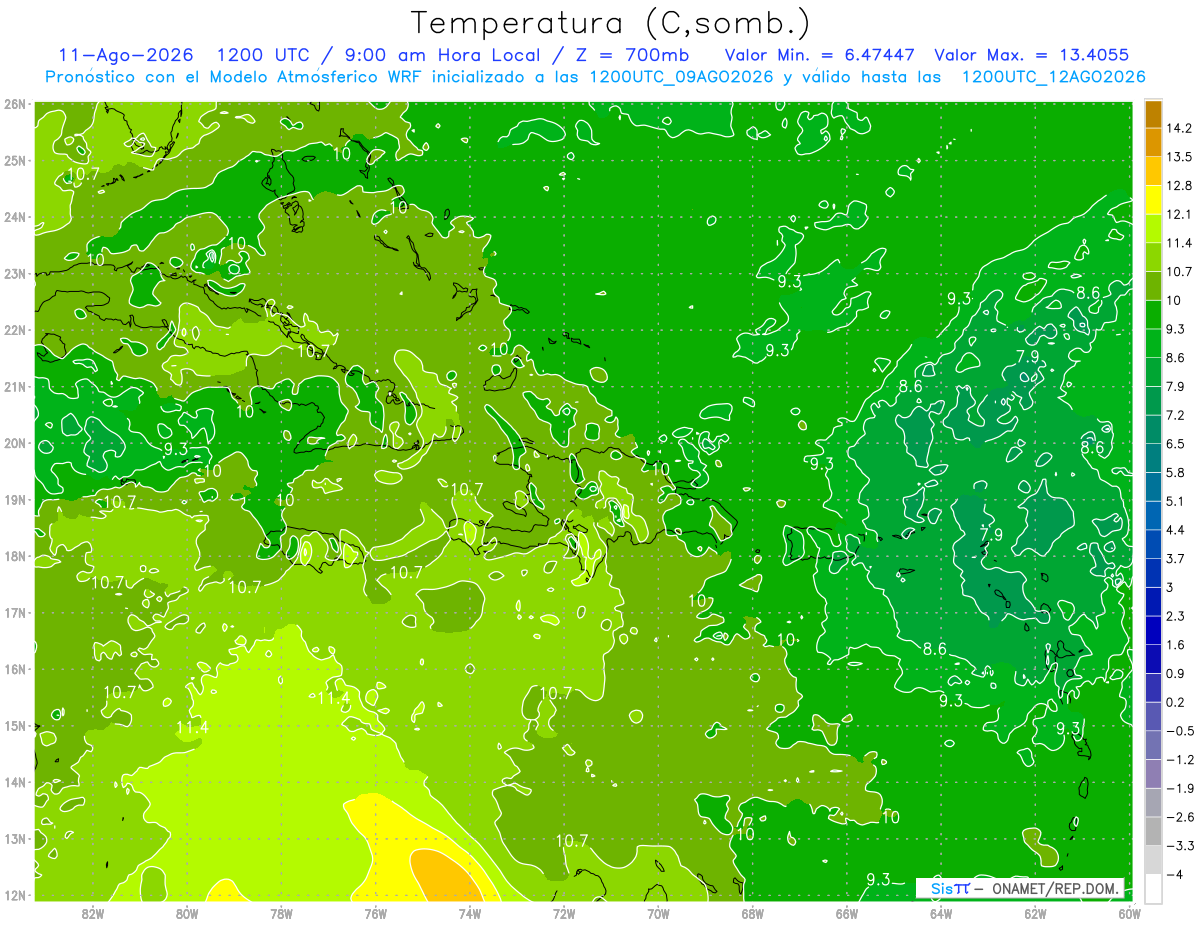This screenshot has height=927, width=1200.
Task: Click the date text '11-Ago-2026'
Action: pos(125,55)
